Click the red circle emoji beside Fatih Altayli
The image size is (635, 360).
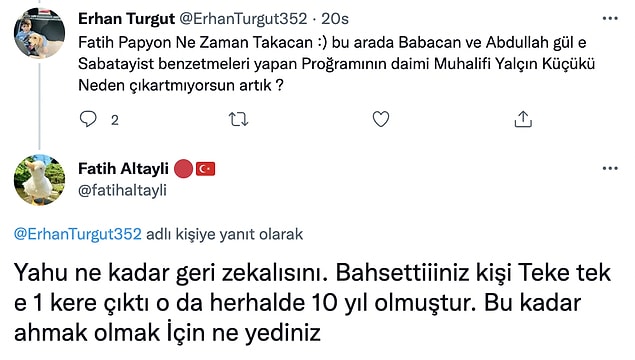coord(183,169)
